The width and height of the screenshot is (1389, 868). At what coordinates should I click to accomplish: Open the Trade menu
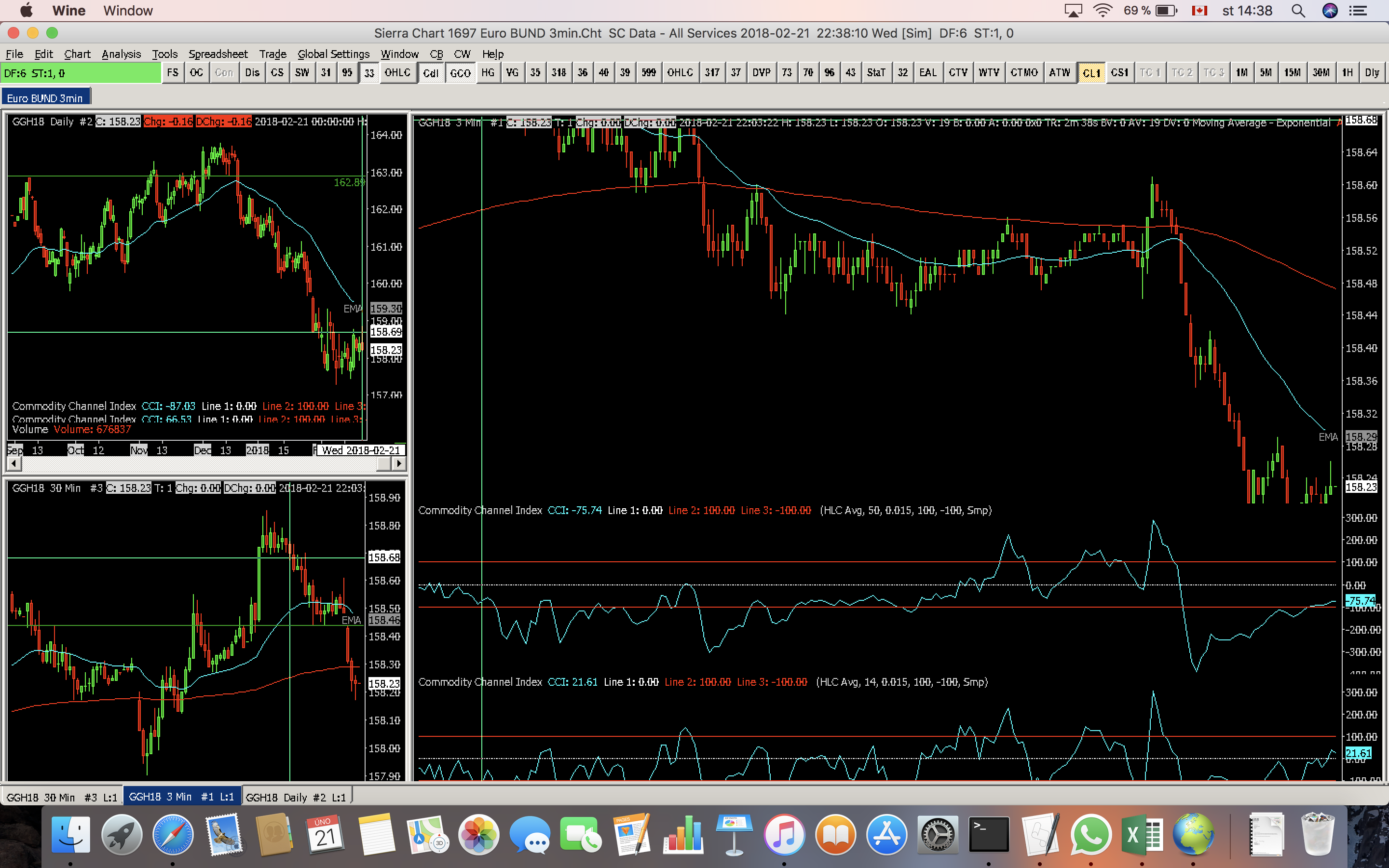pos(272,54)
